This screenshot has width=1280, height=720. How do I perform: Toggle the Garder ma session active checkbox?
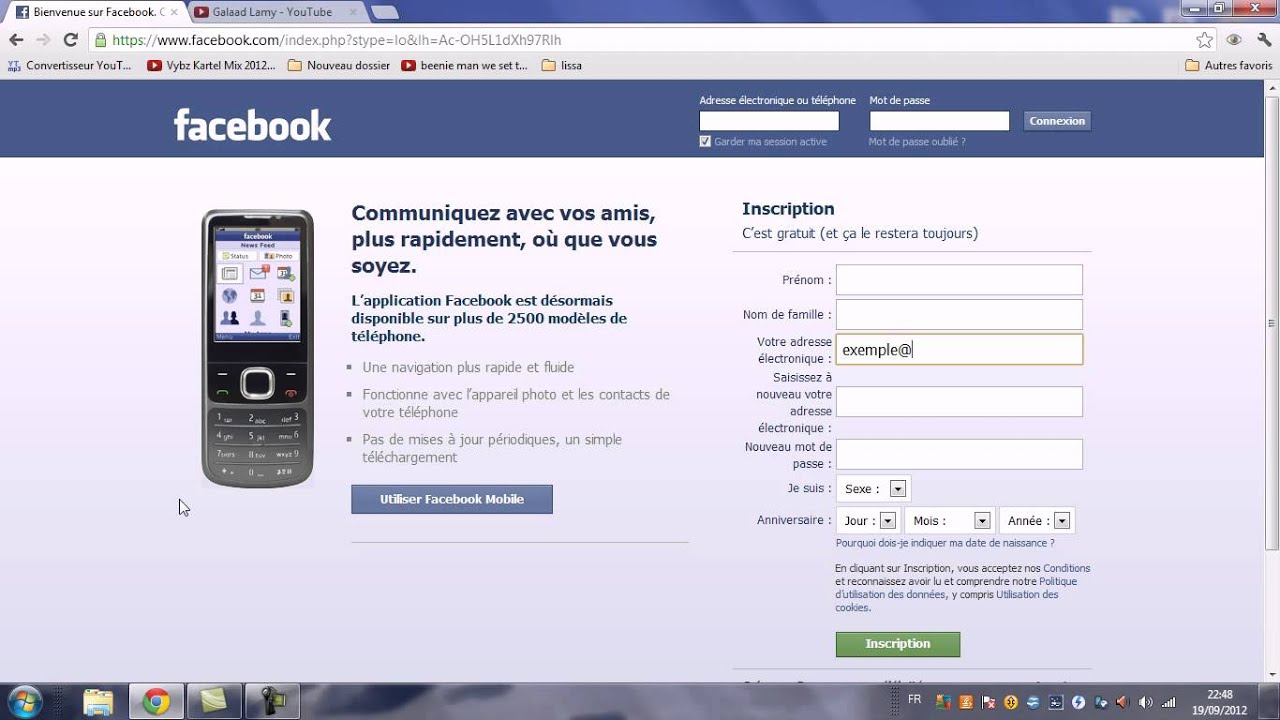(705, 141)
